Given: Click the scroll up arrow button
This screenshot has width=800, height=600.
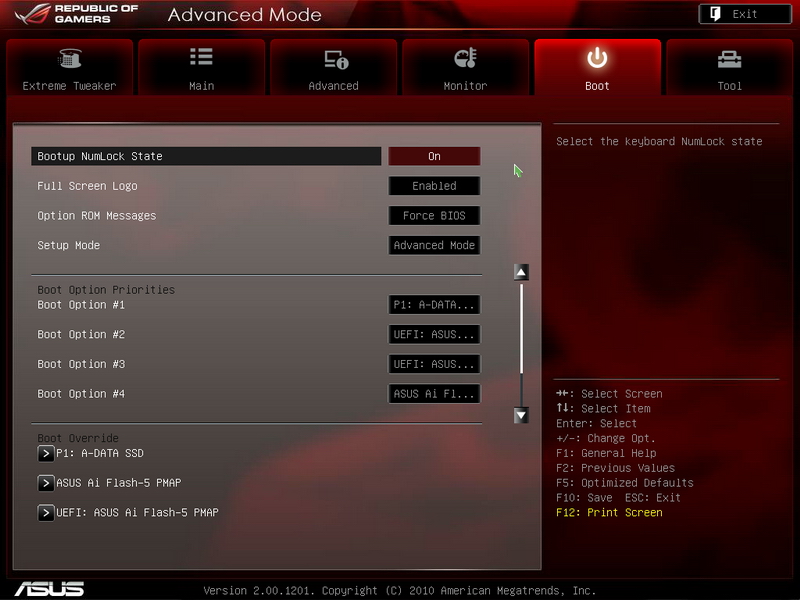Looking at the screenshot, I should tap(521, 272).
